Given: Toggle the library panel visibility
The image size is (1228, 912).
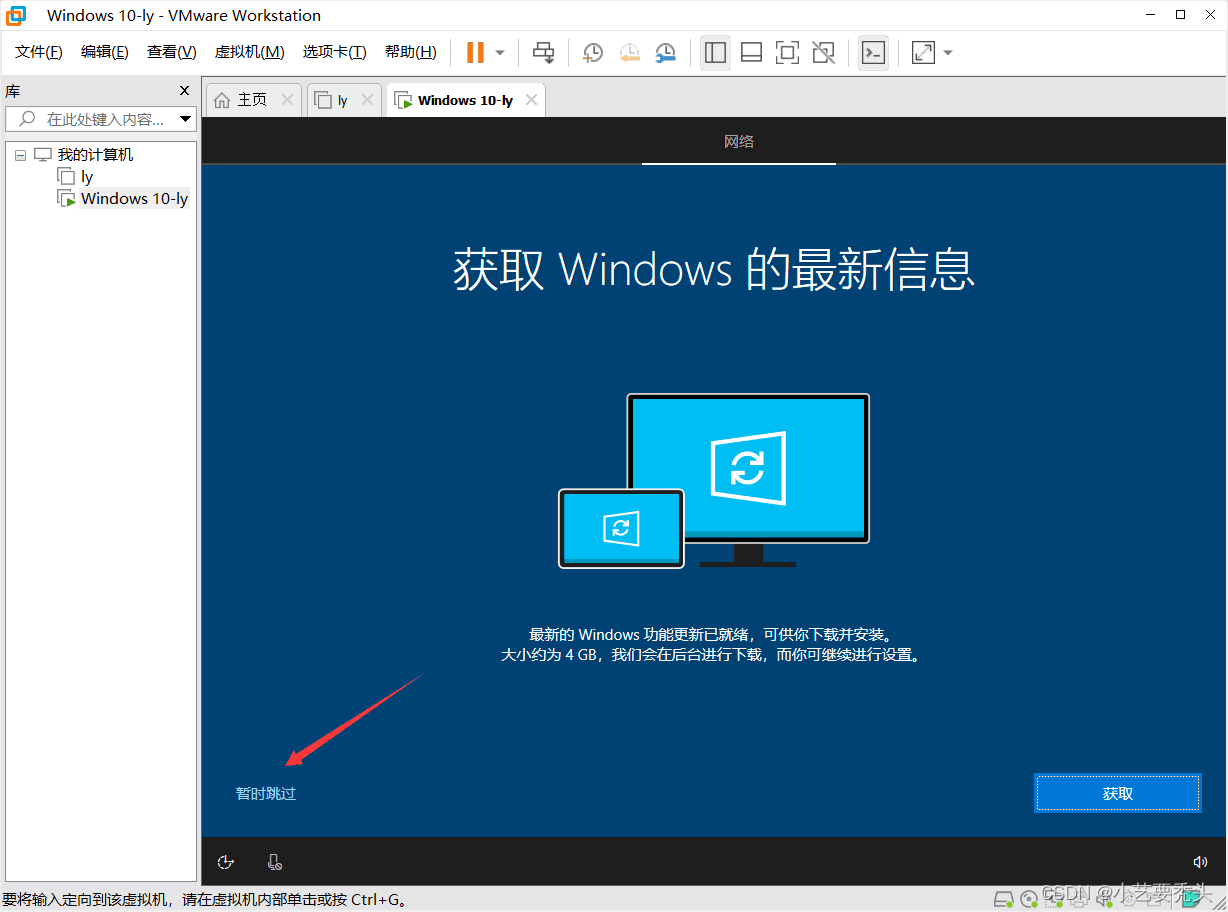Looking at the screenshot, I should pos(715,52).
